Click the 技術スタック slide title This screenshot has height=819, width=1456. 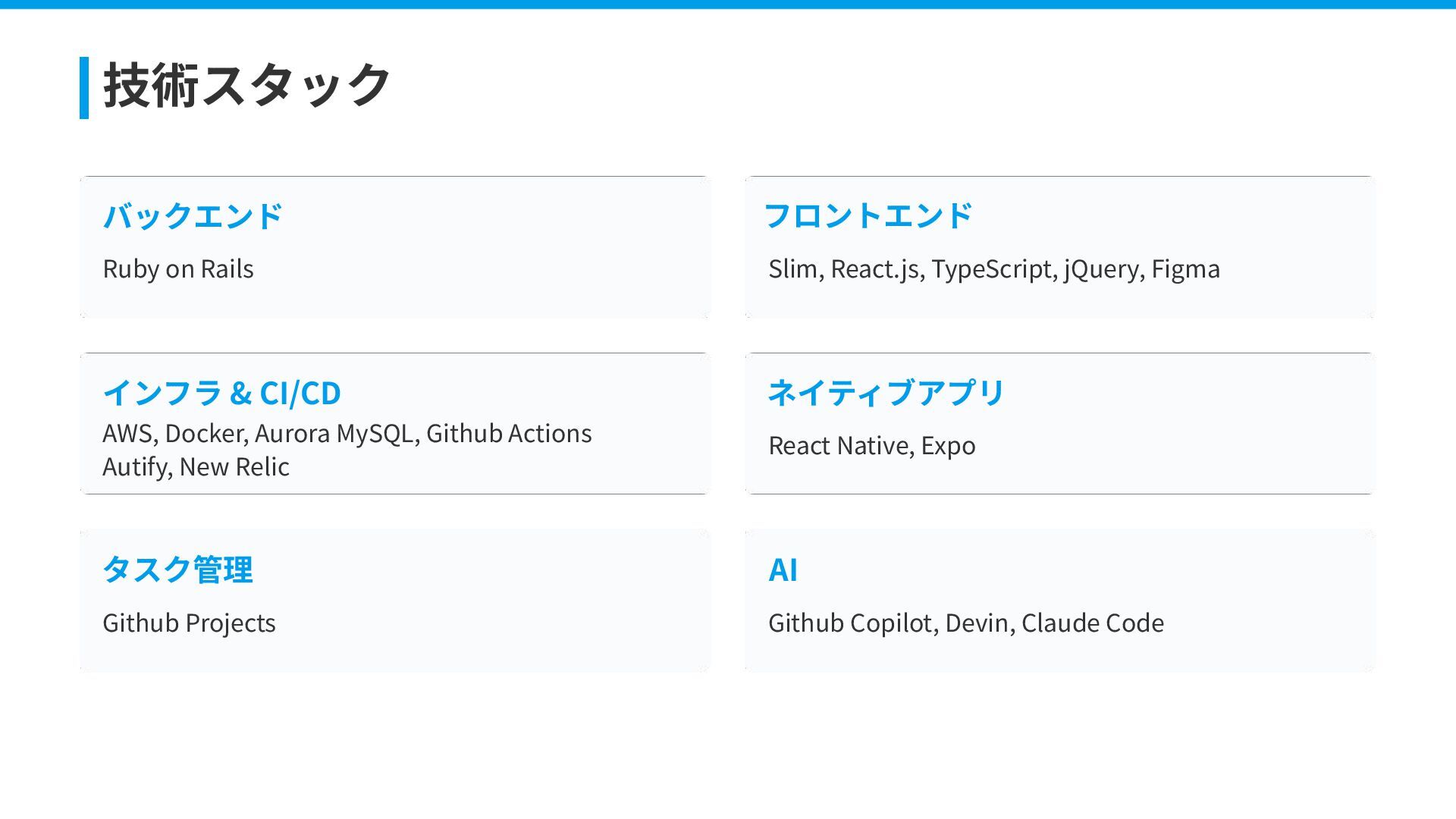pyautogui.click(x=246, y=86)
